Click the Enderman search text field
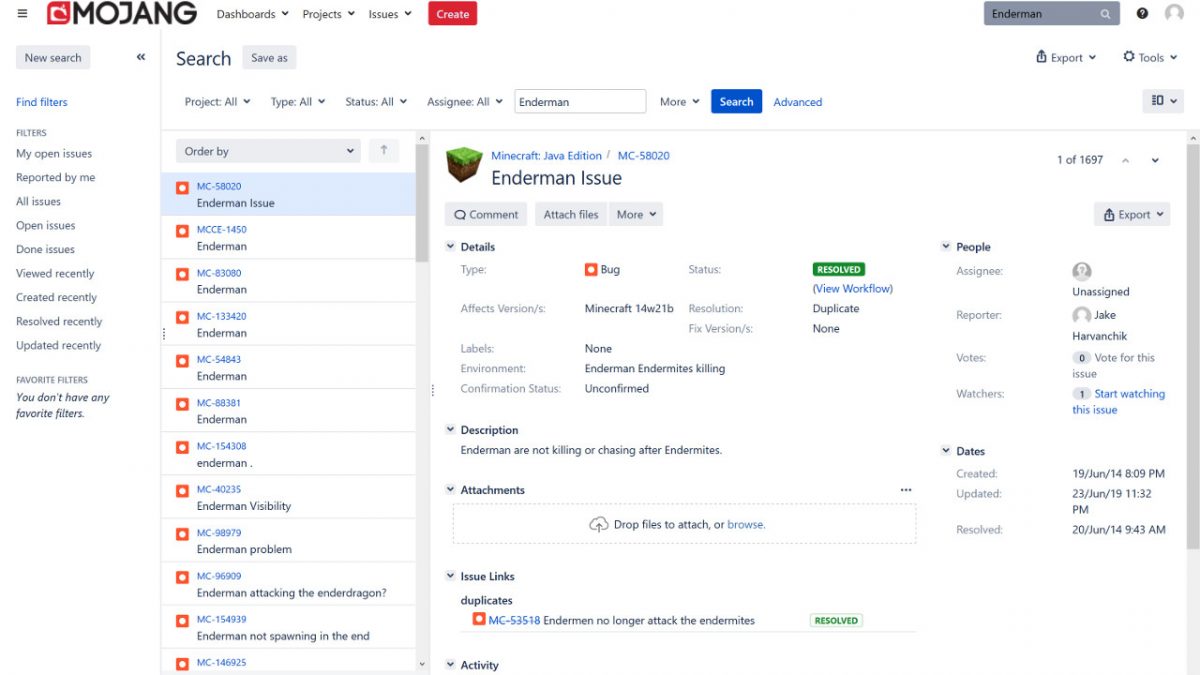Image resolution: width=1200 pixels, height=675 pixels. (580, 102)
